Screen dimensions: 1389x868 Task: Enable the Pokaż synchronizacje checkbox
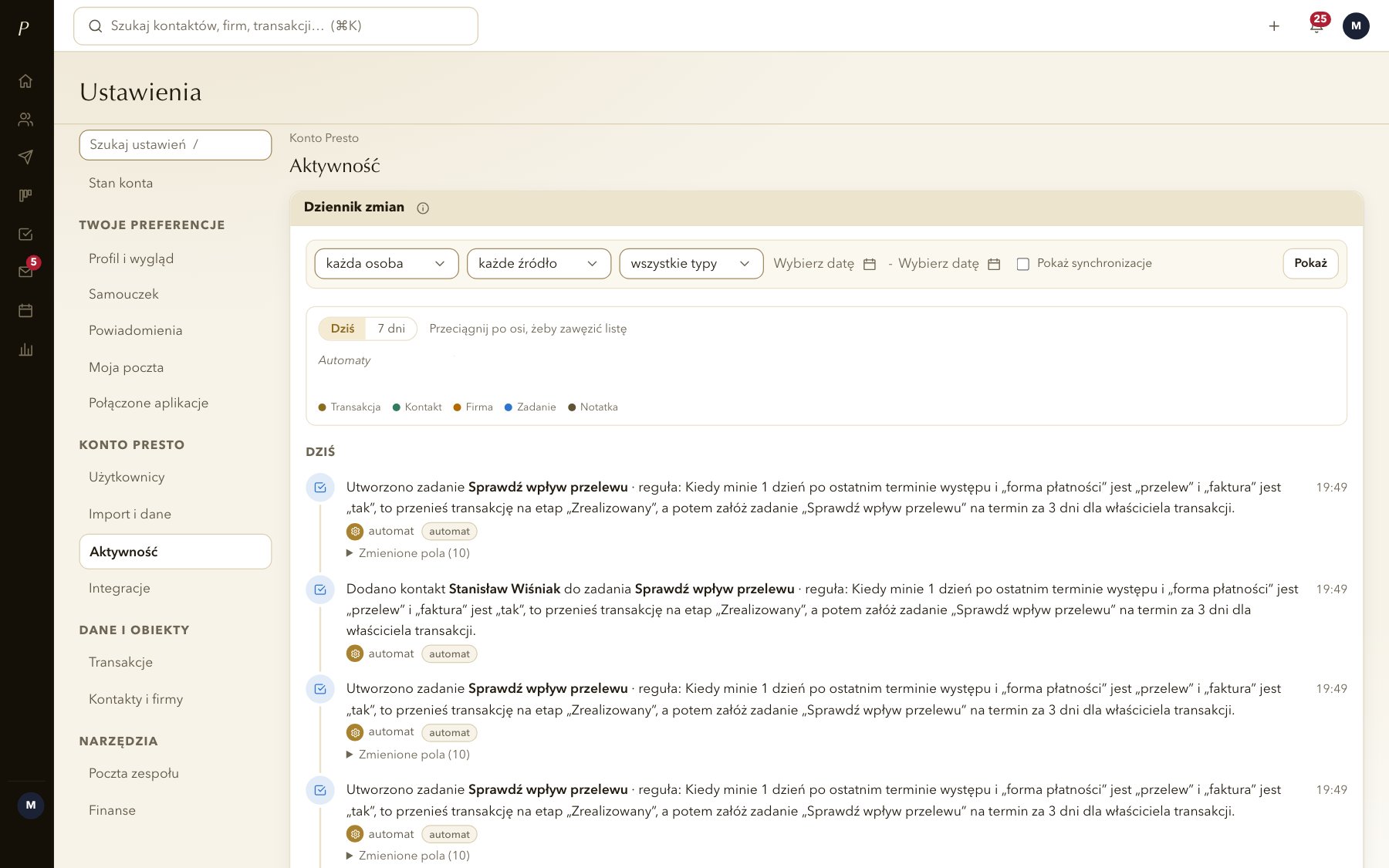tap(1023, 264)
